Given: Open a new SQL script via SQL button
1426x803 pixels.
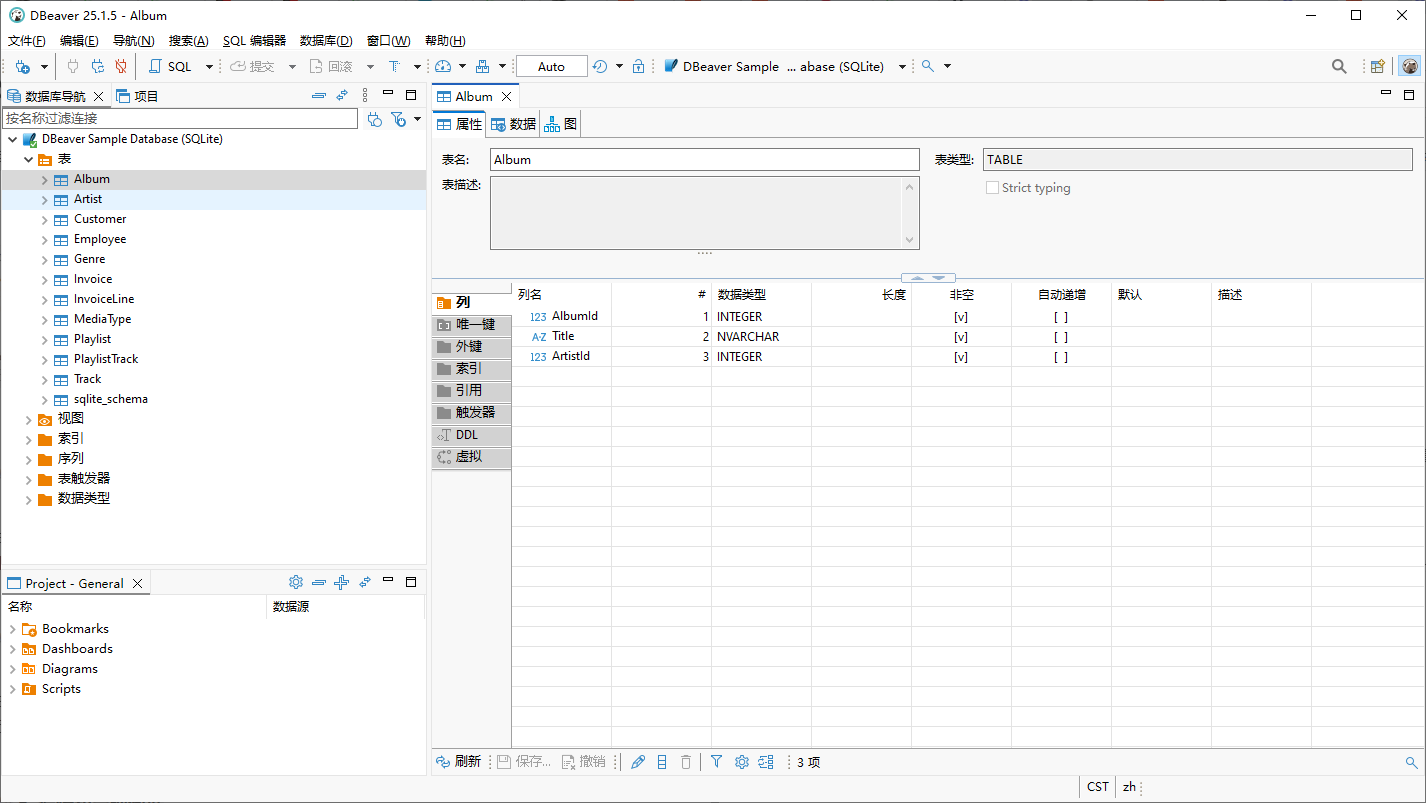Looking at the screenshot, I should pyautogui.click(x=170, y=67).
